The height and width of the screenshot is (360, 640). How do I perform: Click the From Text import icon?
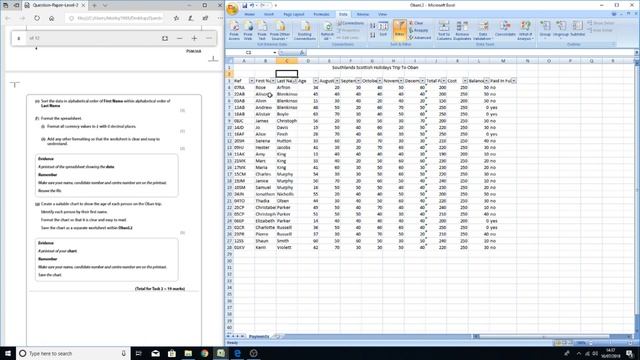tap(262, 30)
